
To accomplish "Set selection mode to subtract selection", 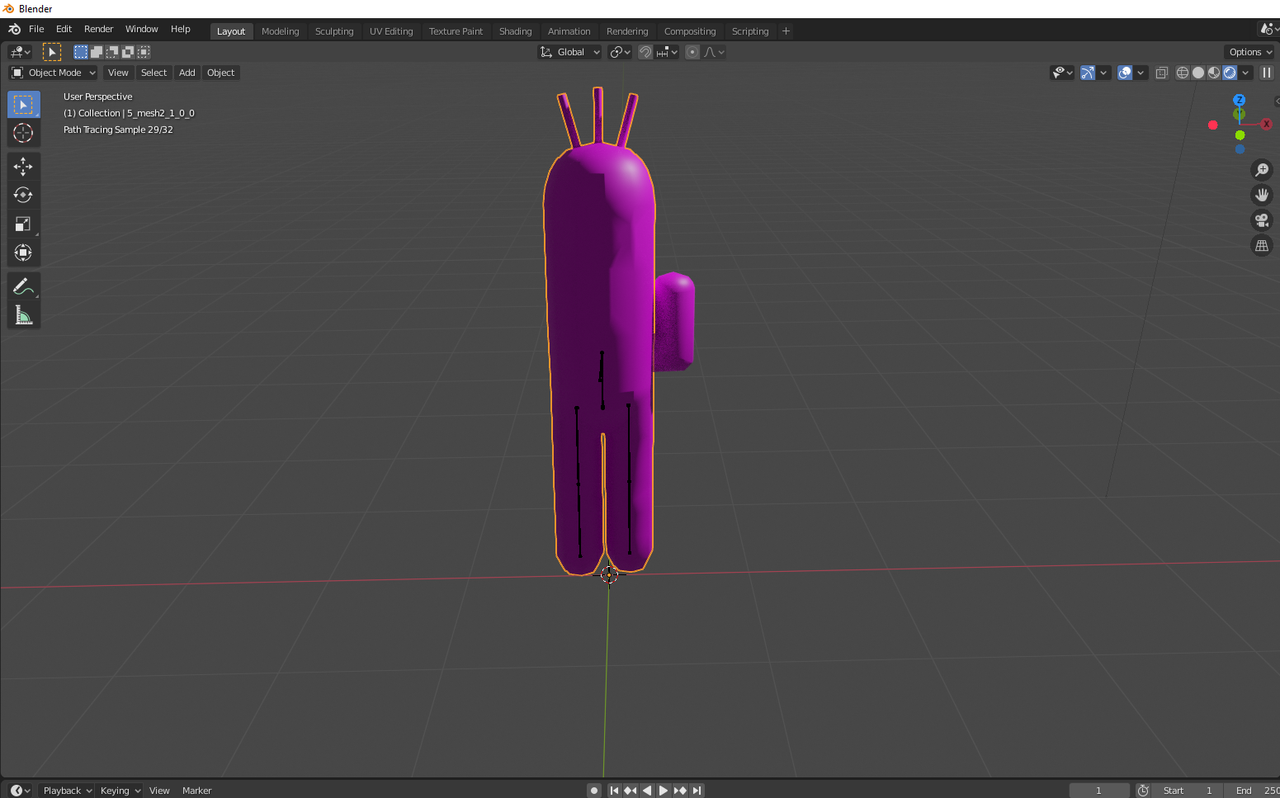I will [x=113, y=52].
